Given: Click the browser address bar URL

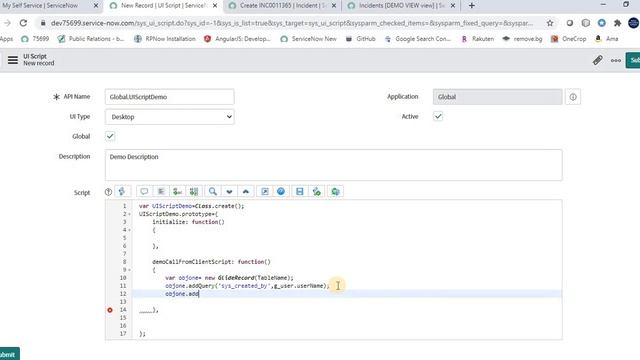Looking at the screenshot, I should 291,23.
